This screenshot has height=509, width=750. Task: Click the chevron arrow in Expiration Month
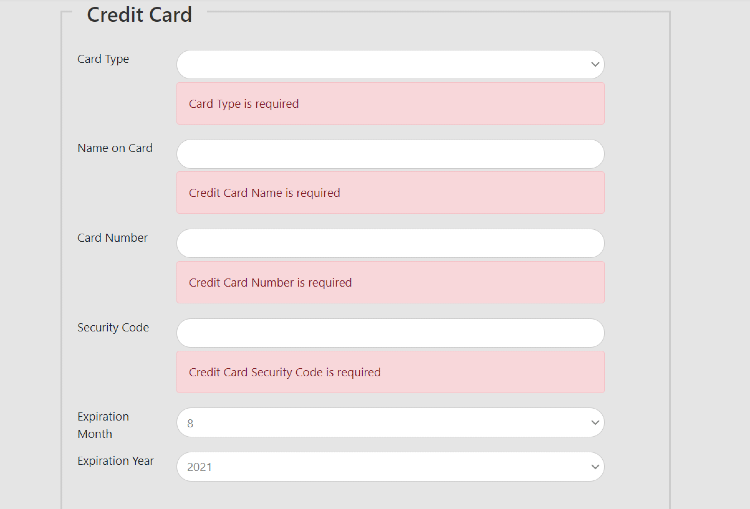tap(595, 422)
